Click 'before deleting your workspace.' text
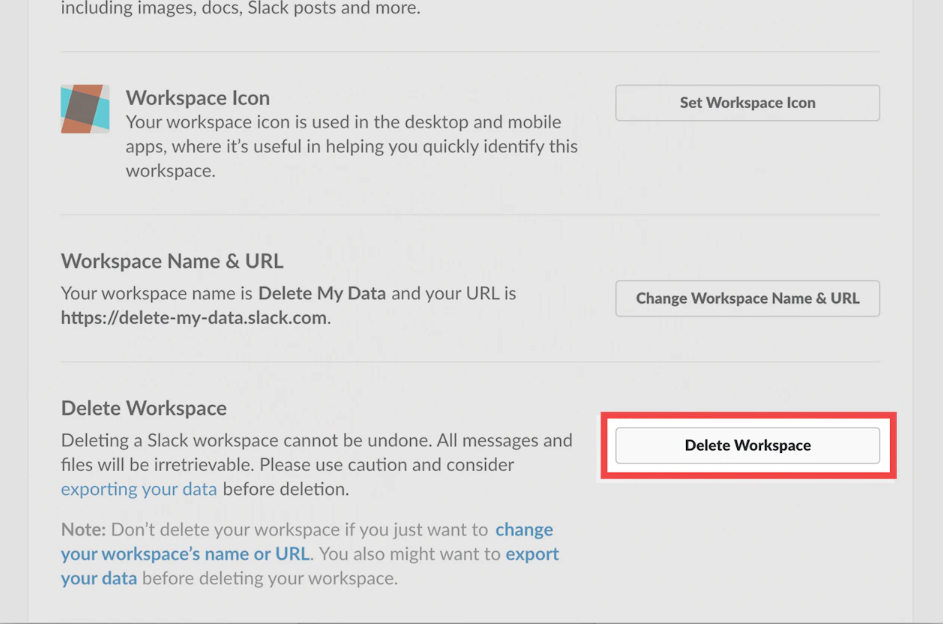The width and height of the screenshot is (943, 624). 270,578
